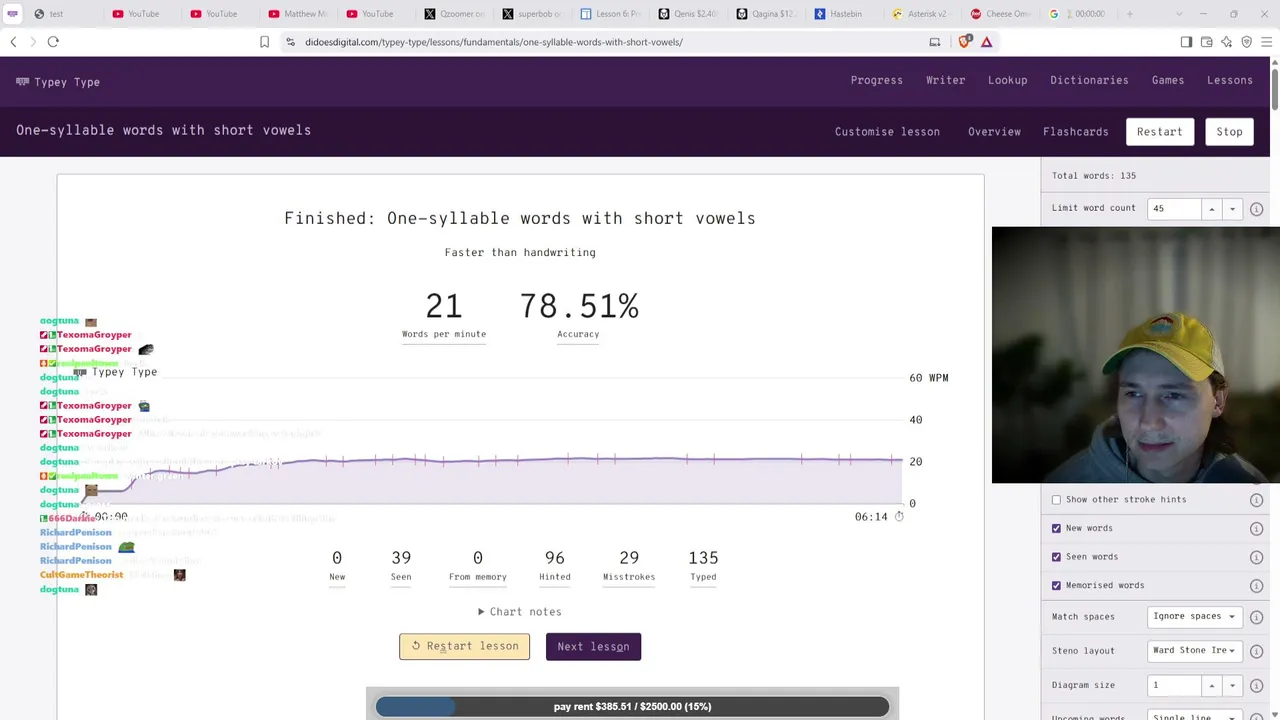The image size is (1280, 720).
Task: Click the Typey Type home link text
Action: (x=67, y=82)
